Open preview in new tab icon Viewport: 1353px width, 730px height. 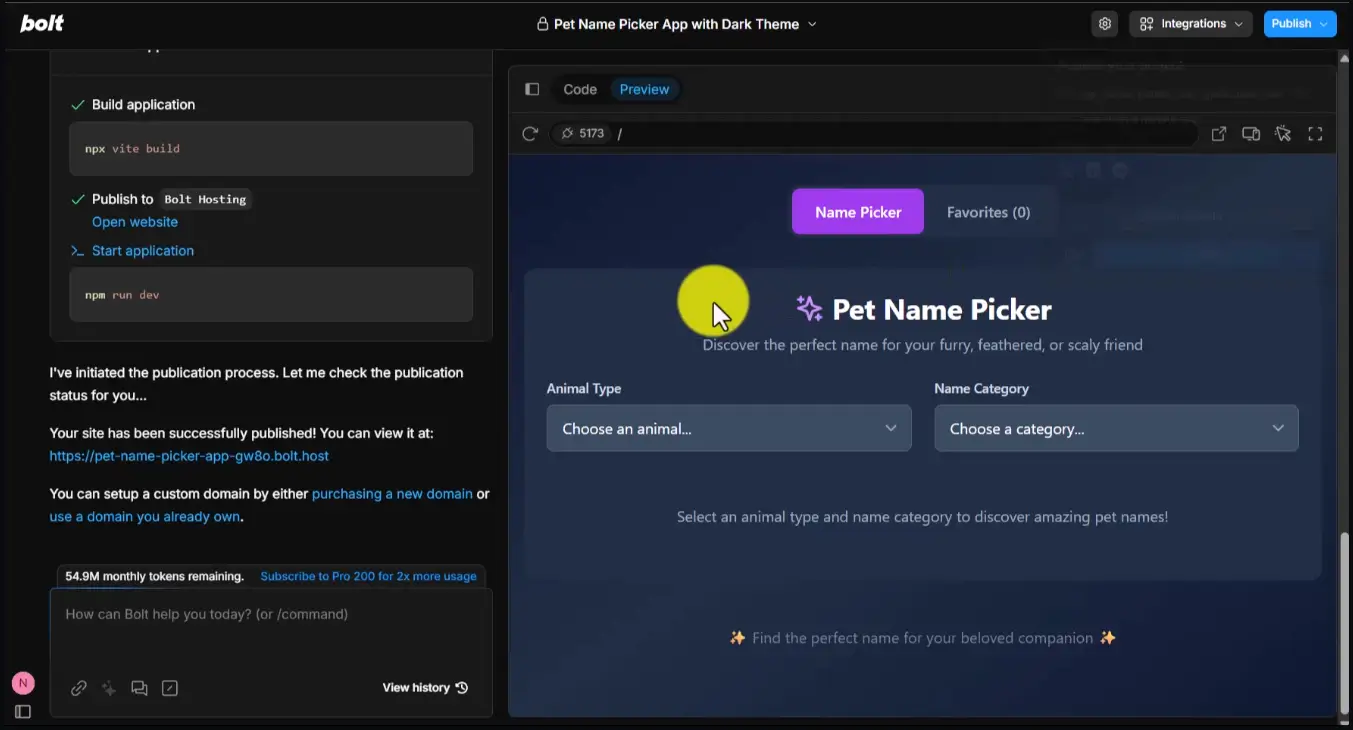click(1219, 133)
